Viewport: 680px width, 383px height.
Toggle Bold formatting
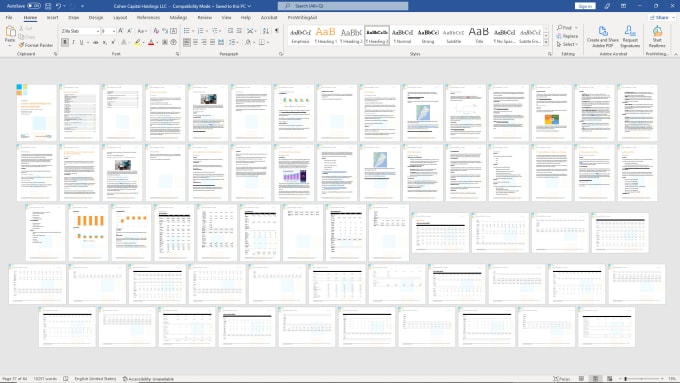(65, 43)
